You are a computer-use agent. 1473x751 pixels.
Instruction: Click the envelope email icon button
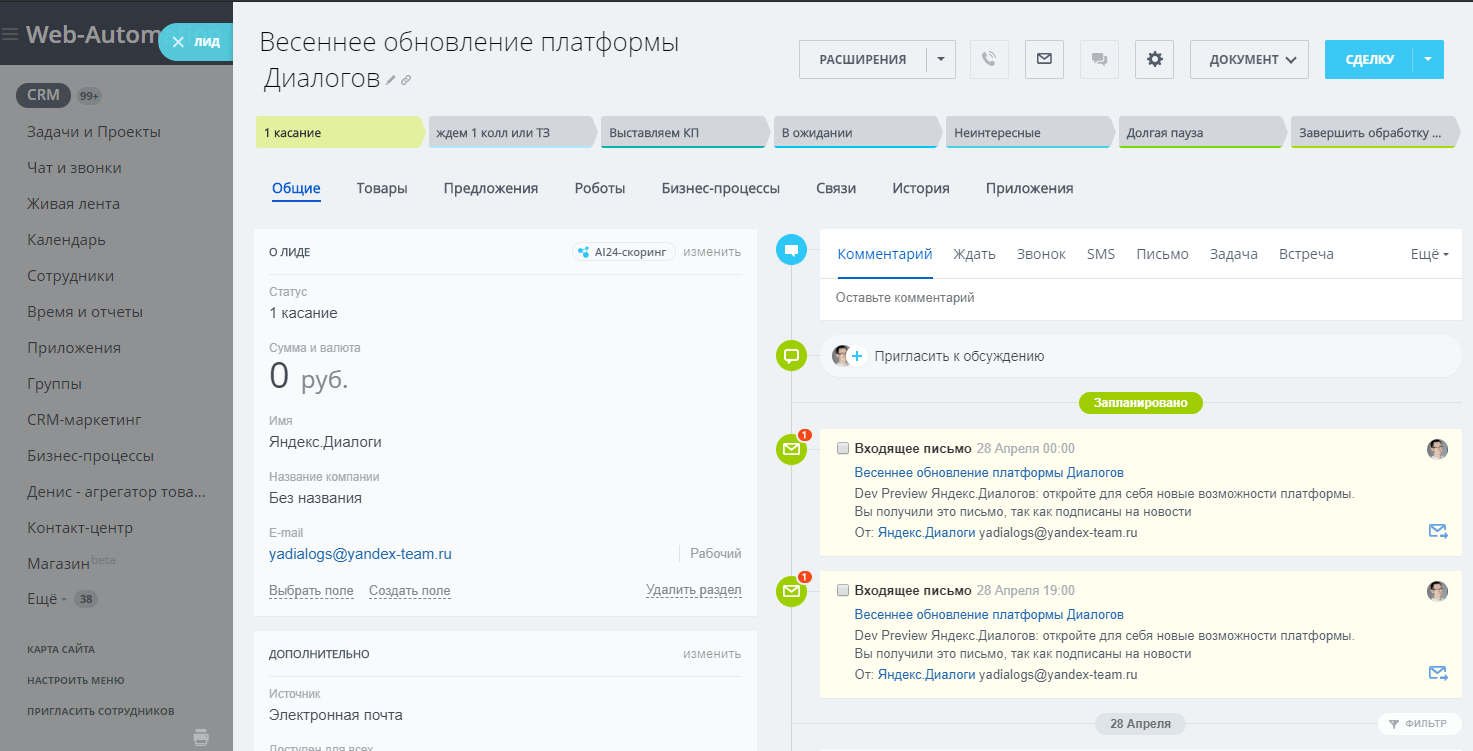[x=1044, y=59]
